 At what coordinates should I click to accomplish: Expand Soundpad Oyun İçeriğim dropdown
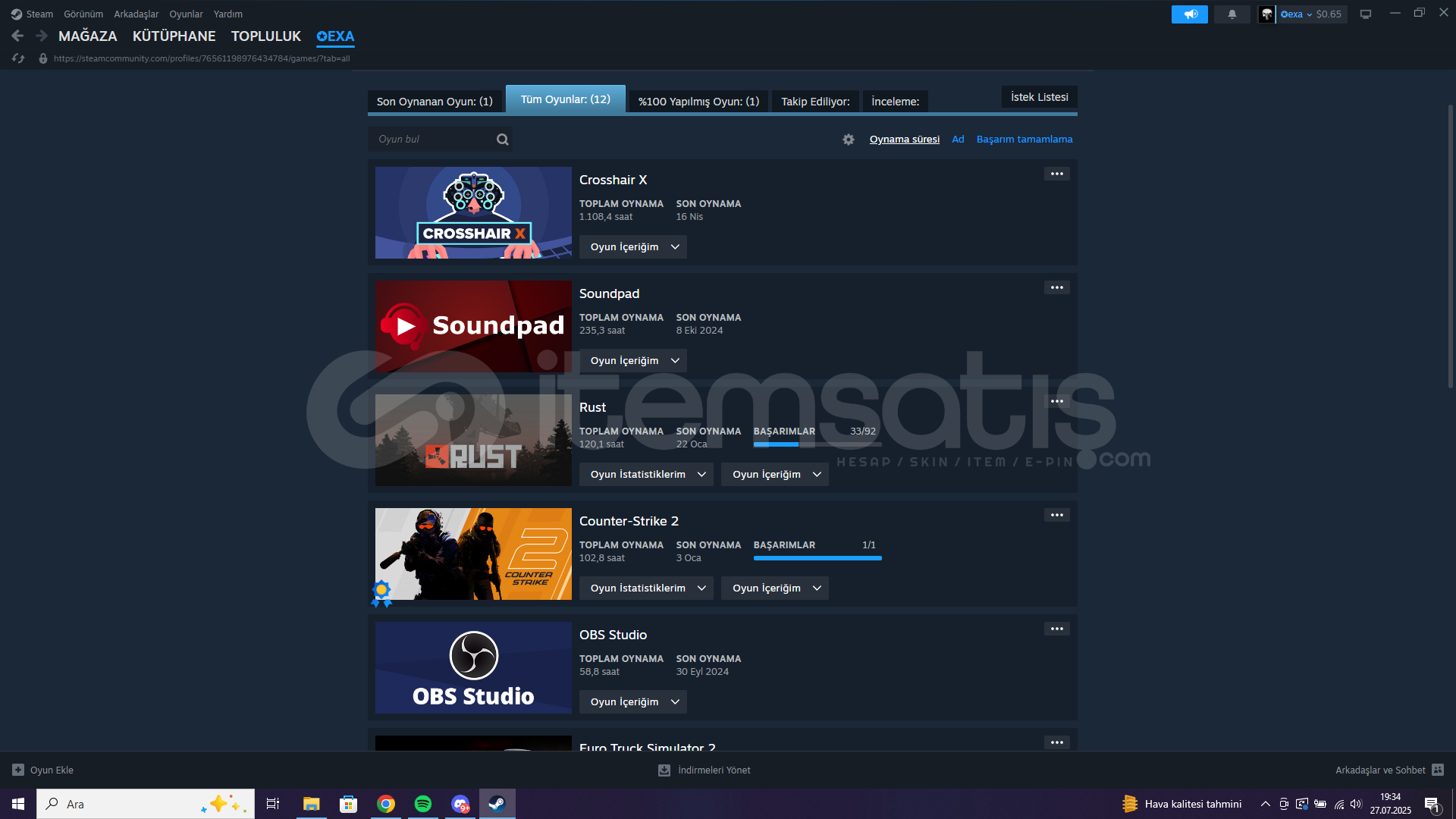(x=633, y=360)
